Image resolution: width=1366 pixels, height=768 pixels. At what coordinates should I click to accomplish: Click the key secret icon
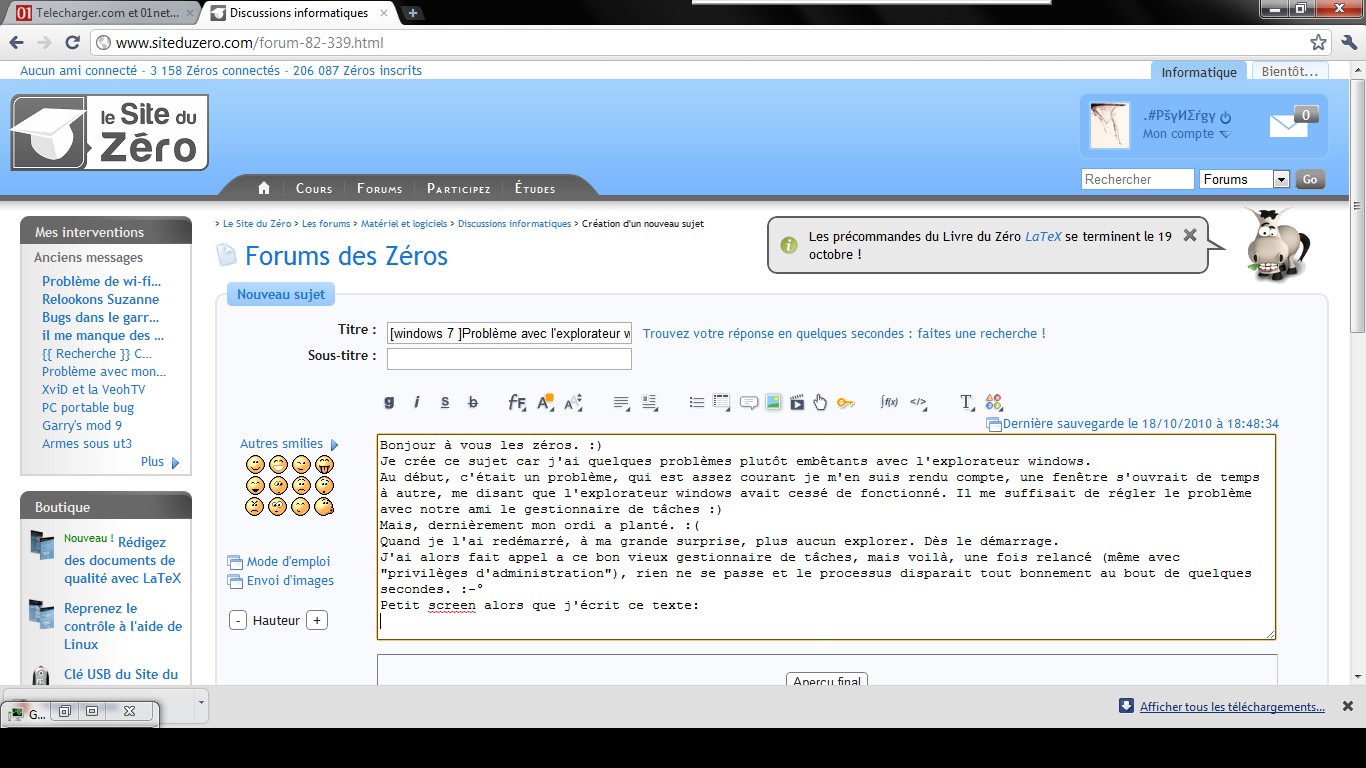point(846,402)
